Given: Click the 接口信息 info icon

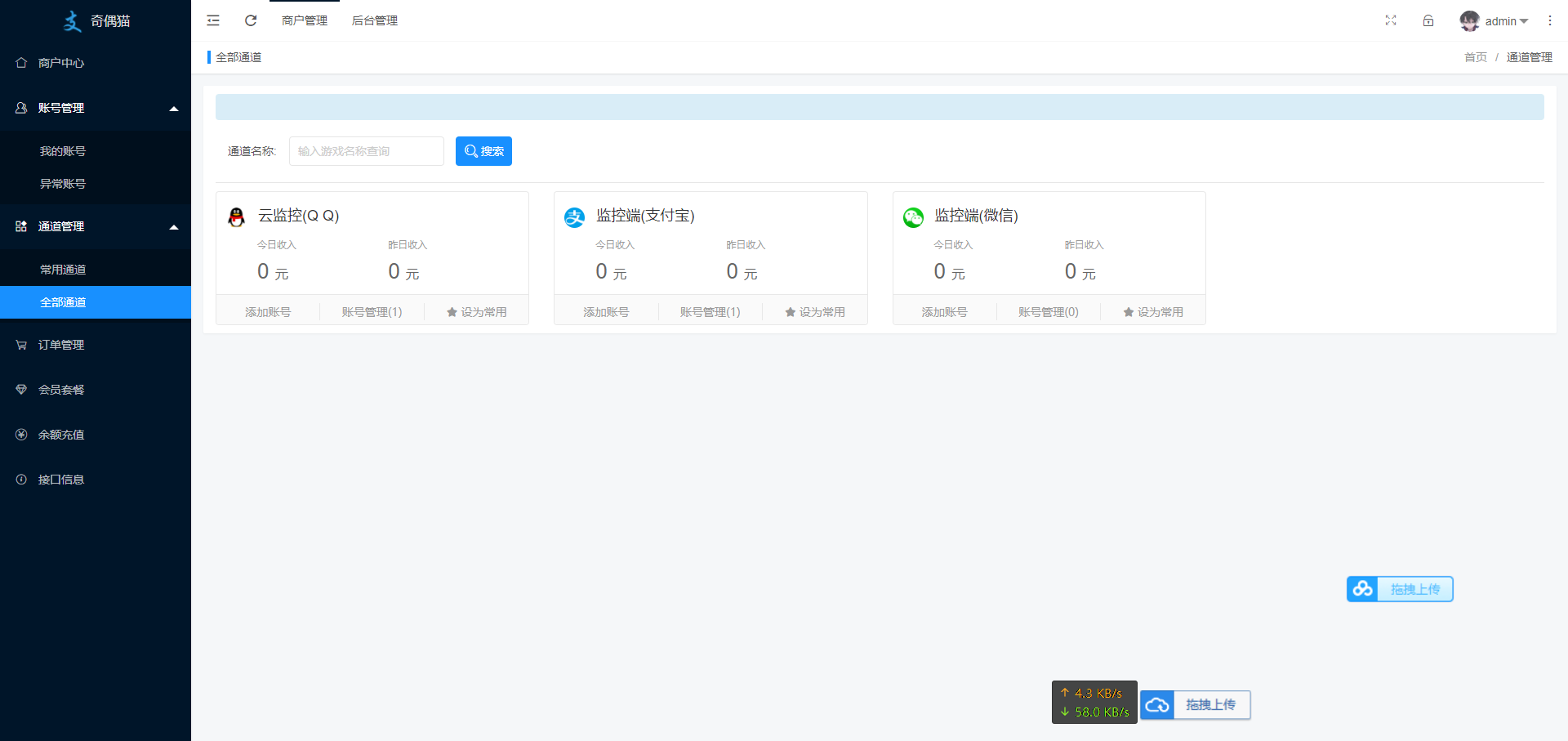Looking at the screenshot, I should [21, 480].
